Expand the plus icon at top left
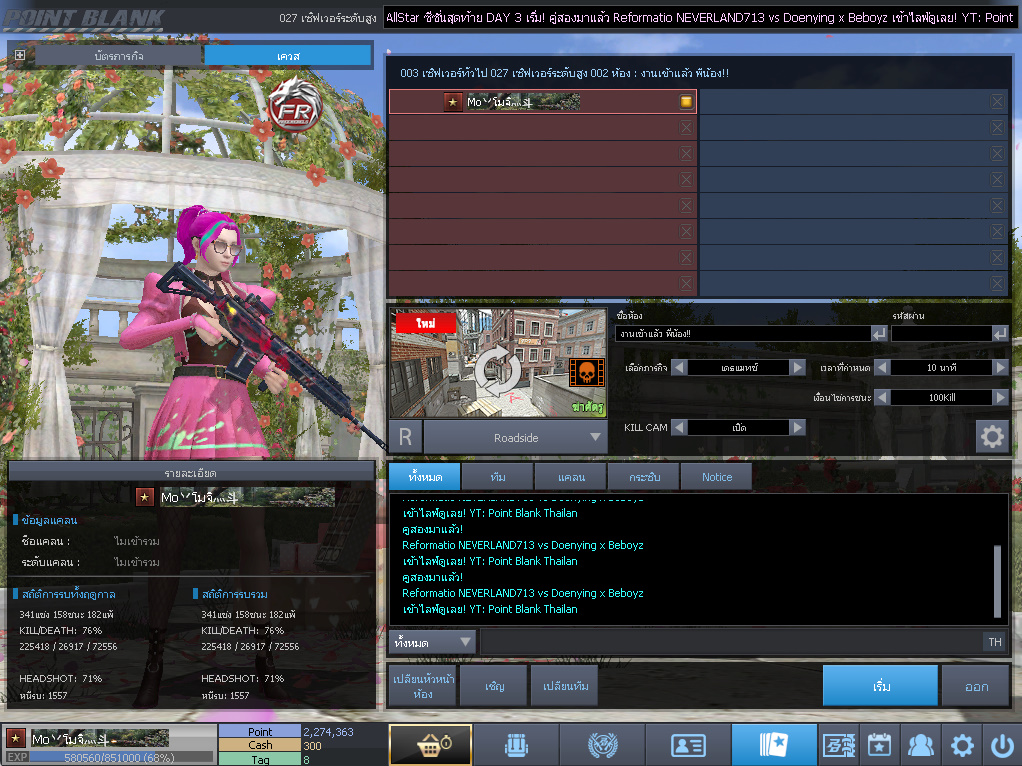Image resolution: width=1022 pixels, height=766 pixels. pyautogui.click(x=20, y=55)
